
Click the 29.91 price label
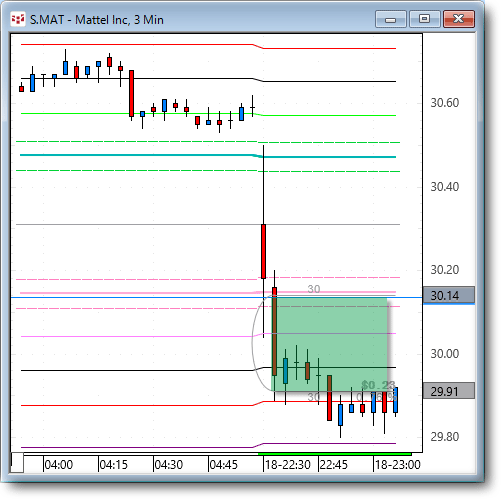449,391
